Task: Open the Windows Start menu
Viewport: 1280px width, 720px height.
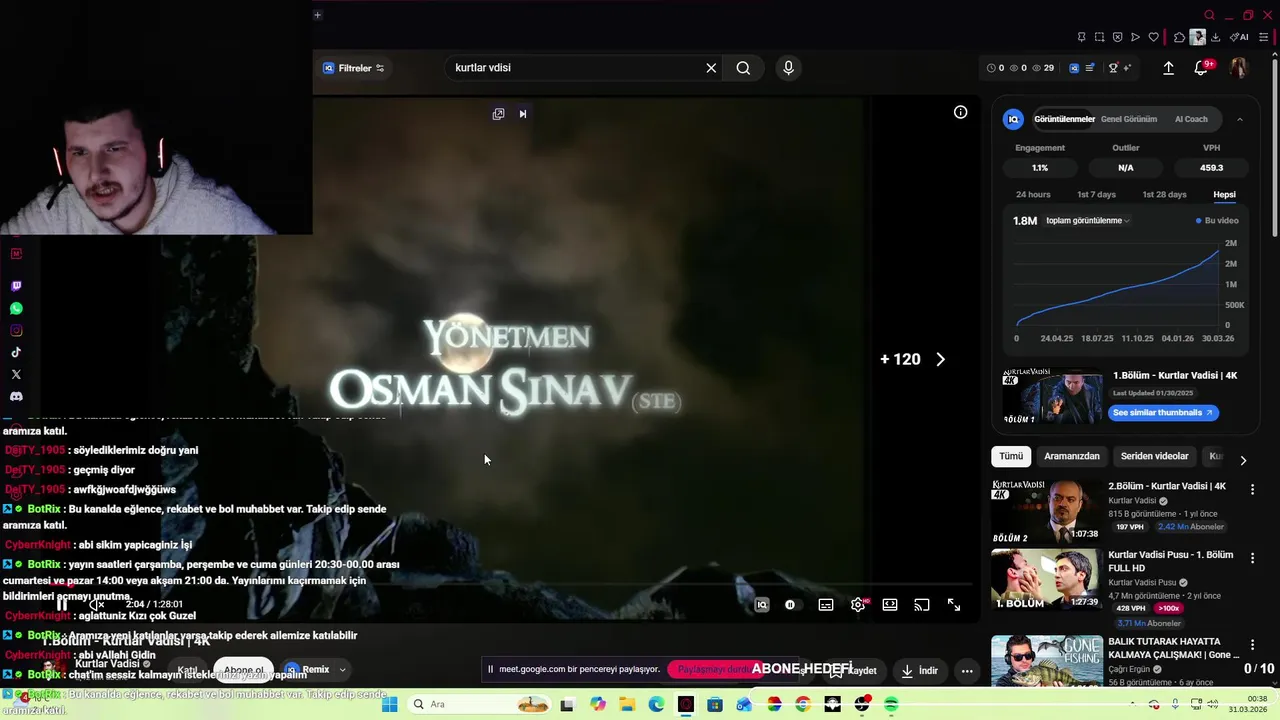Action: click(x=389, y=705)
